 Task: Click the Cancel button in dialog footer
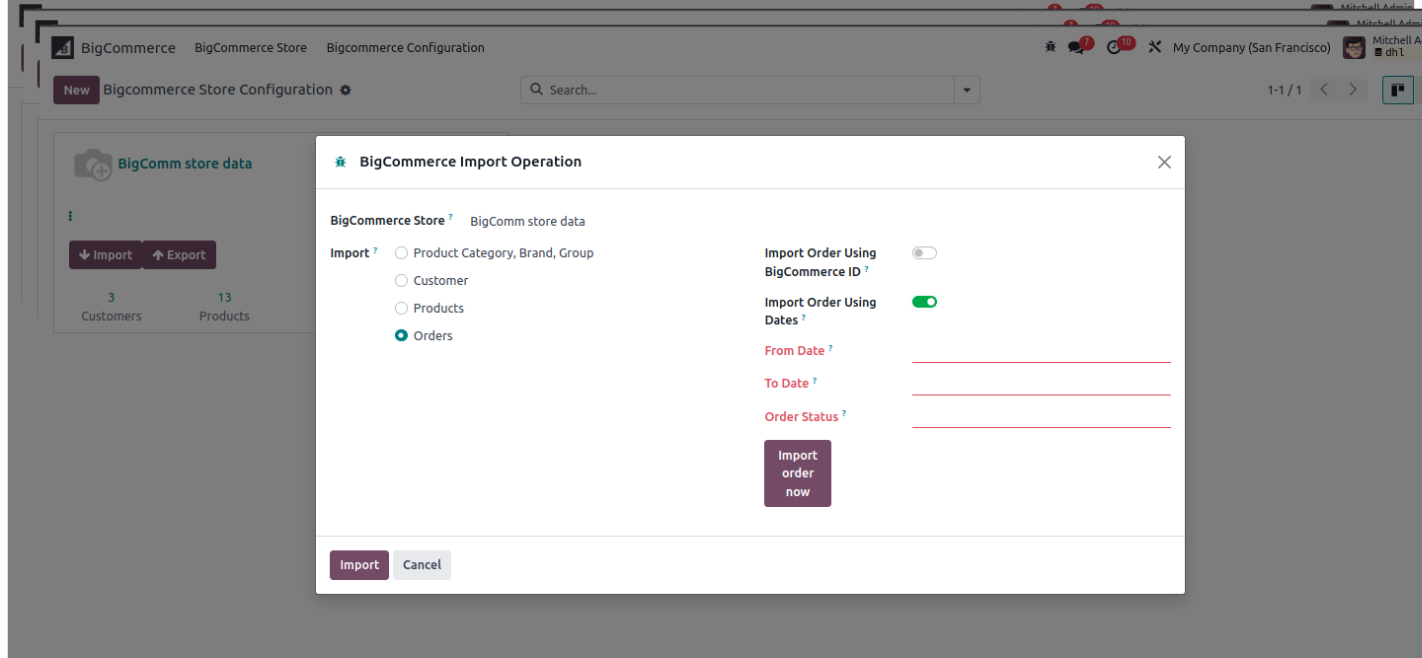pos(422,565)
